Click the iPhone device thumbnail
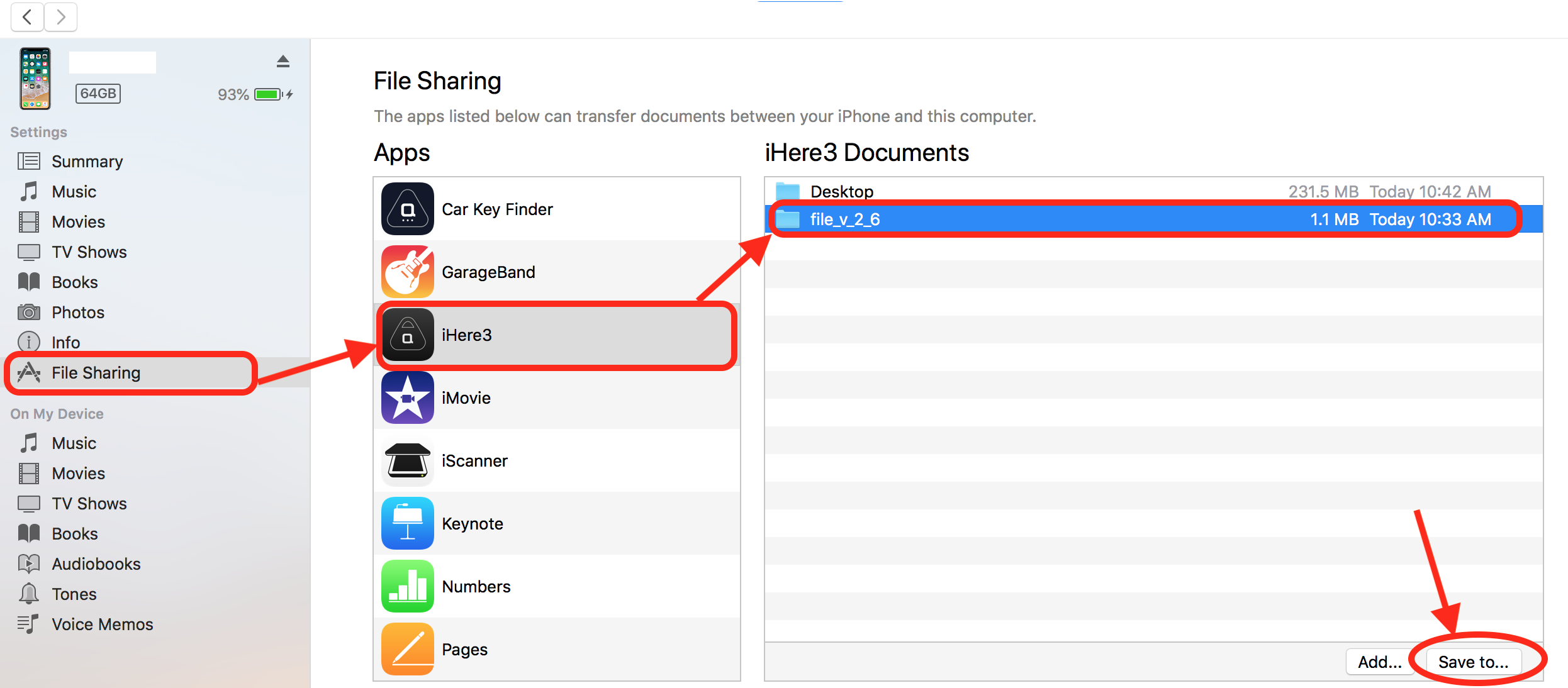 coord(35,79)
